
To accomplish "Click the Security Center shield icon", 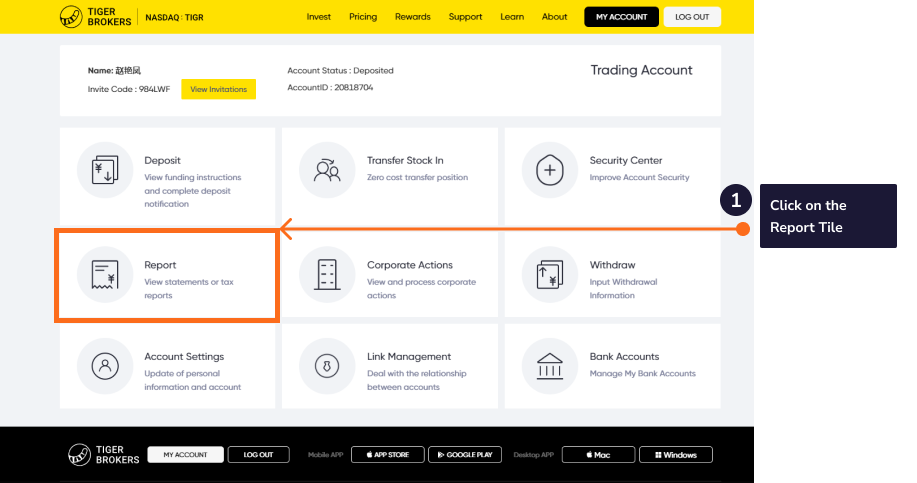I will 550,170.
